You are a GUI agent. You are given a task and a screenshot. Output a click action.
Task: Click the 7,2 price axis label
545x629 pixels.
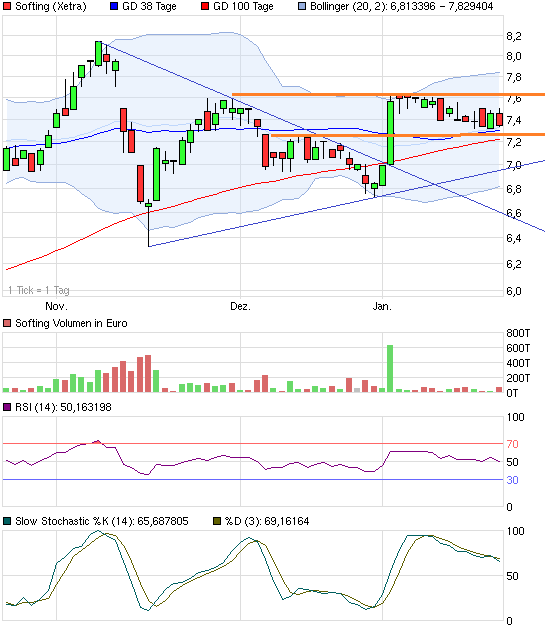pyautogui.click(x=514, y=142)
